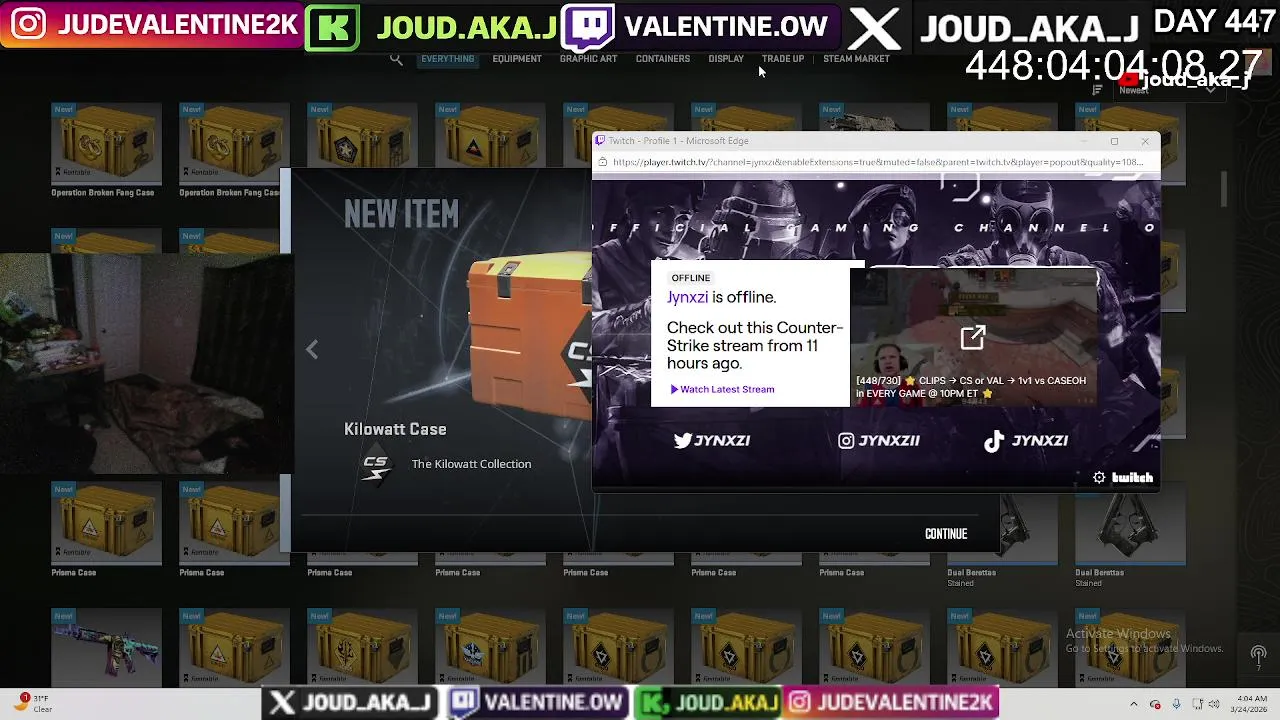This screenshot has height=720, width=1280.
Task: Click the CS logo beside The Kilowatt Collection
Action: click(375, 466)
